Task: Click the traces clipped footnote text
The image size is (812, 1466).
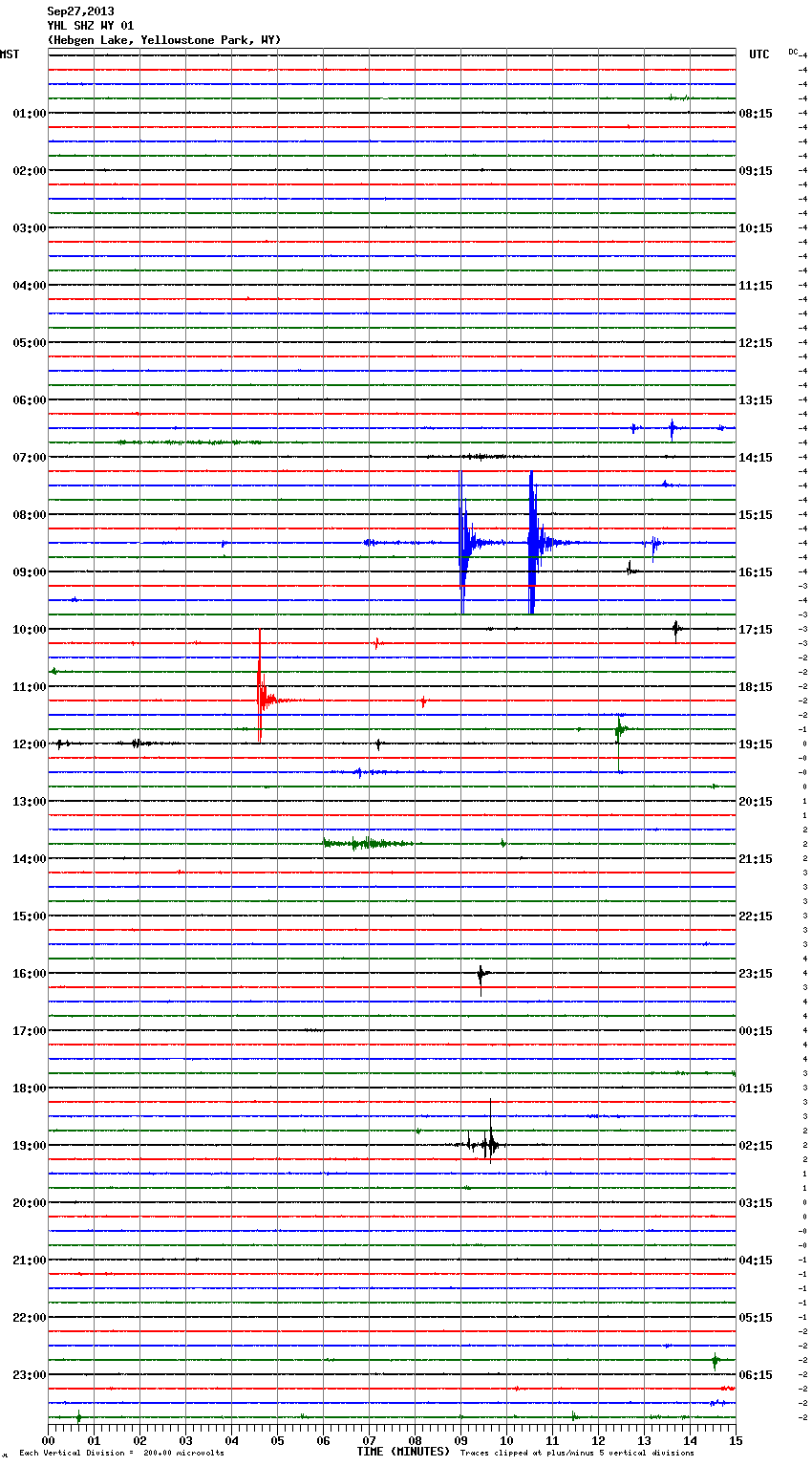Action: [x=577, y=1453]
